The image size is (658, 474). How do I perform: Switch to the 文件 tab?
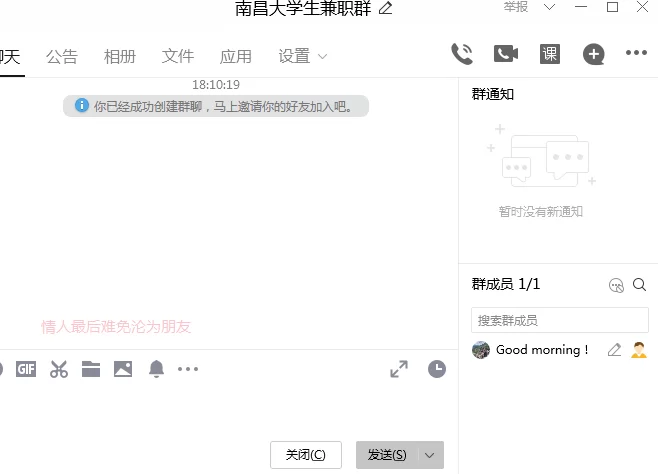[x=178, y=57]
